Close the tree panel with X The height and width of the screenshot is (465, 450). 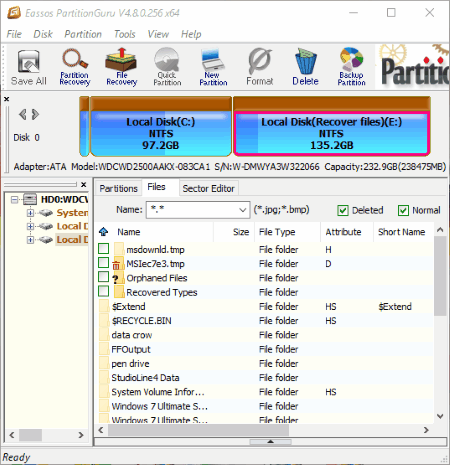tap(84, 184)
